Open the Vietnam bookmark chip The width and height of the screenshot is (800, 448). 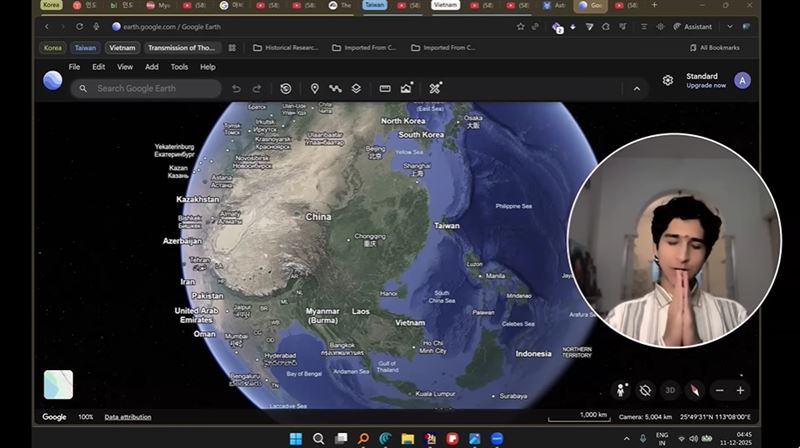(122, 48)
